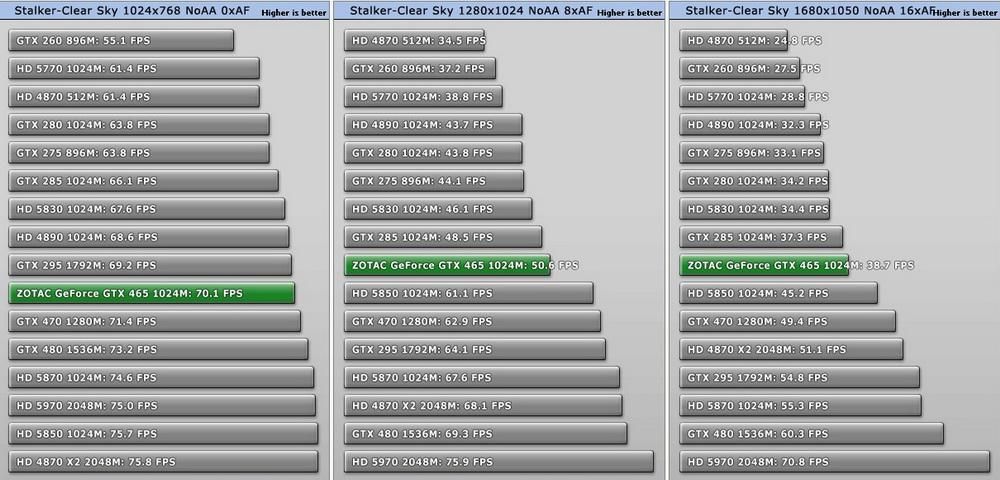Image resolution: width=1000 pixels, height=480 pixels.
Task: Click the HD 5830 1024M 34.4 FPS bar
Action: 755,208
